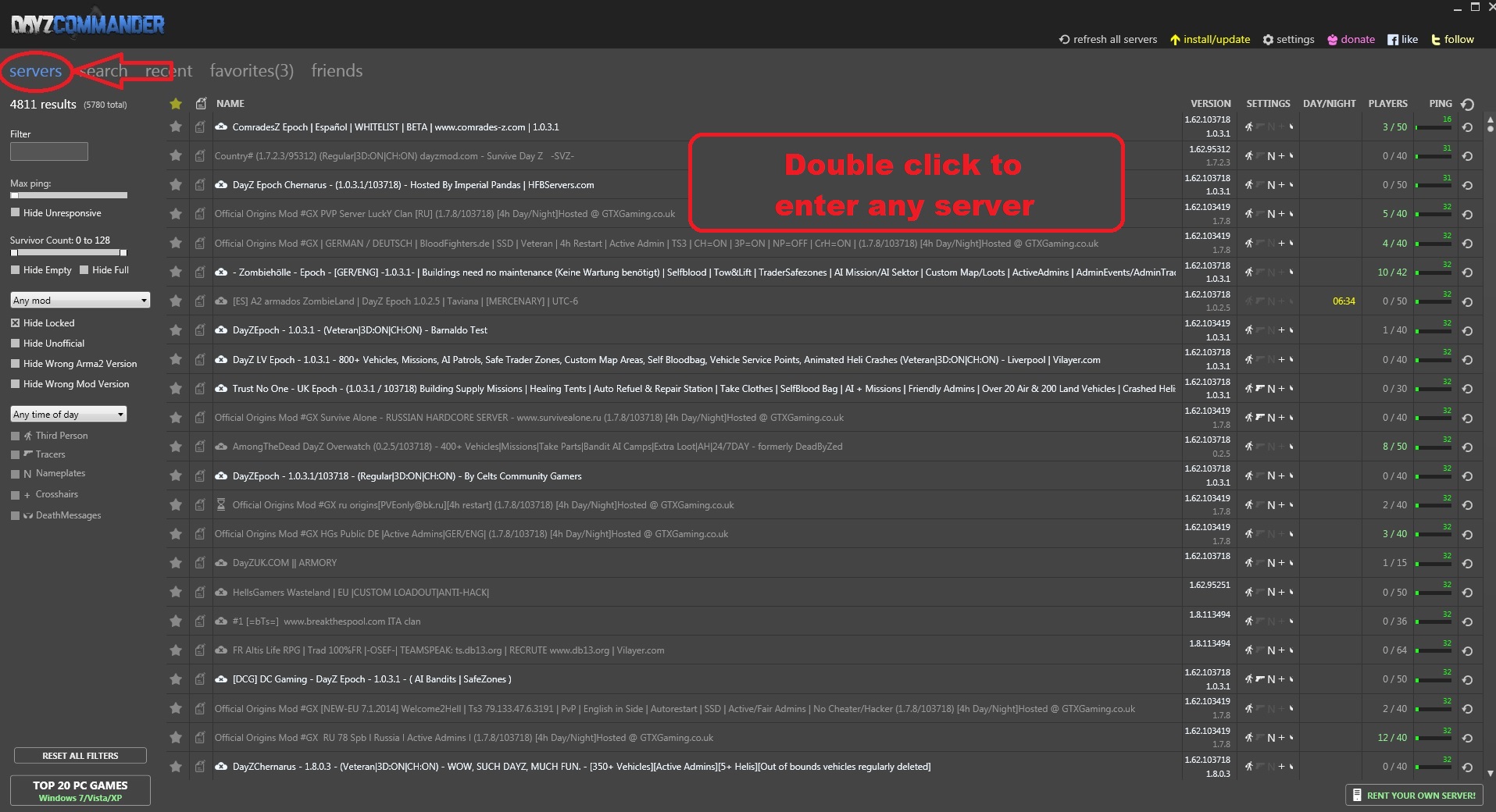Open the favorites(3) tab
Screen dimensions: 1496x812
click(x=252, y=71)
